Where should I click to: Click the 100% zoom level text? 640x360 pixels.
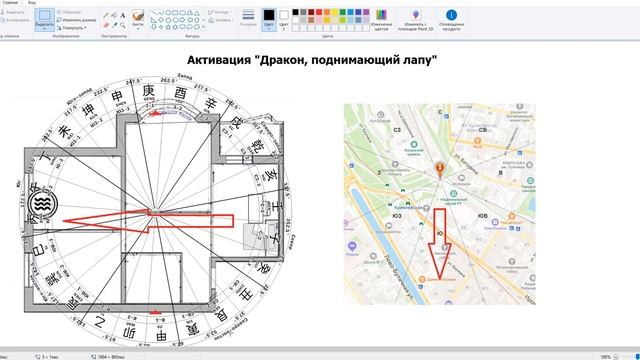coord(605,357)
